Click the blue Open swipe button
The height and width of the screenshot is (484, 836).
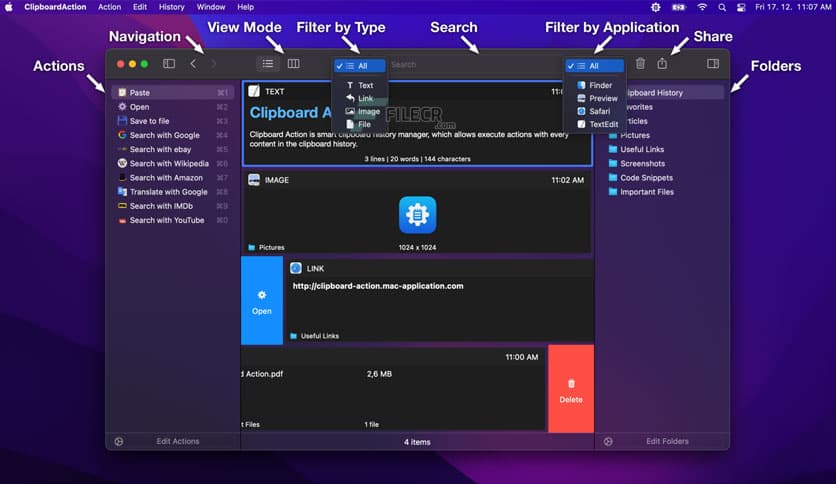262,301
